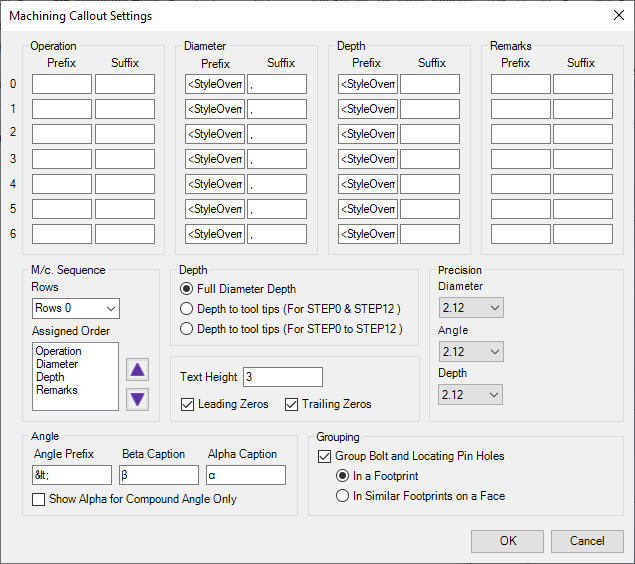Expand the Diameter precision dropdown
The image size is (635, 564).
click(470, 307)
